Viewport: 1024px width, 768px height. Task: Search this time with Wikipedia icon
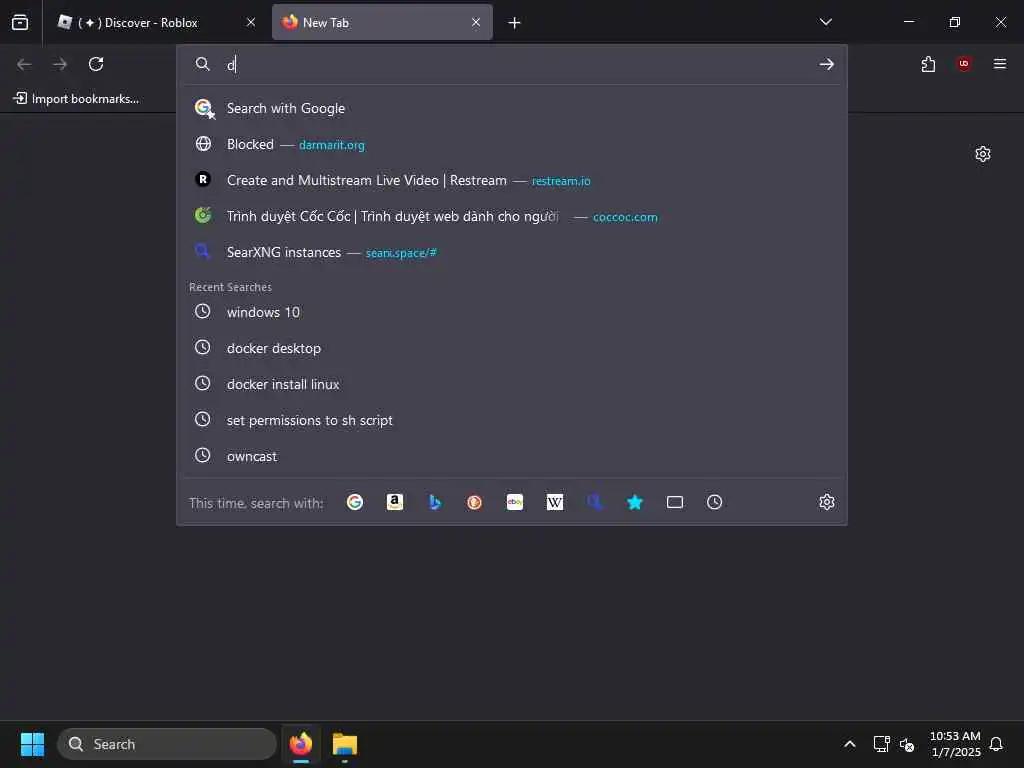click(554, 502)
